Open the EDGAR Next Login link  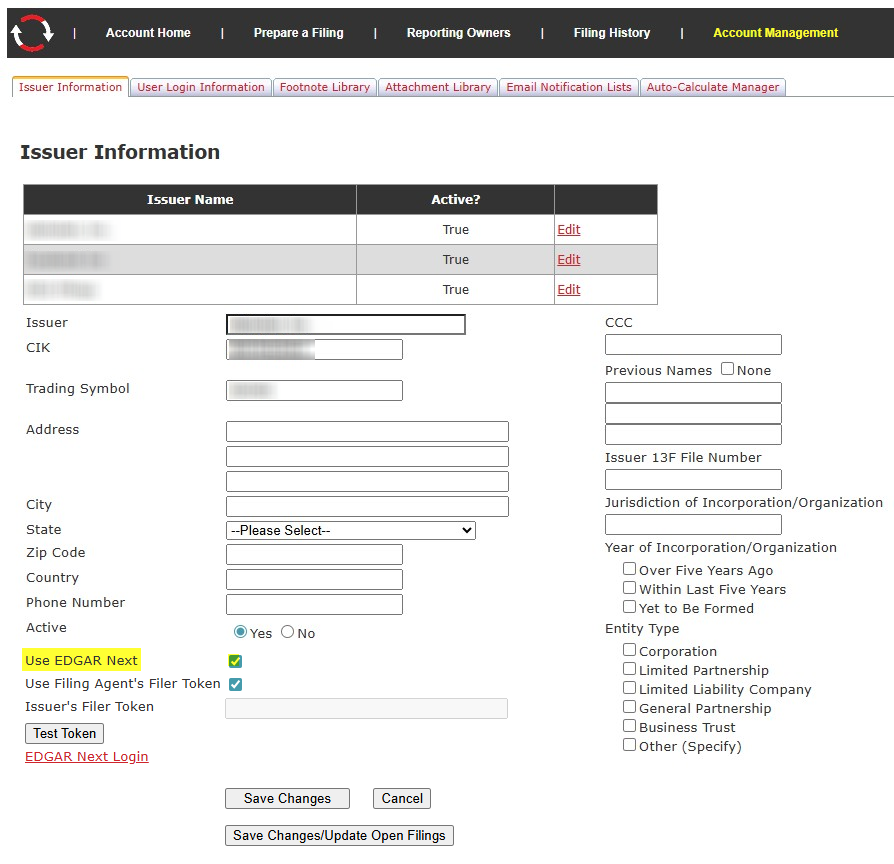(x=86, y=757)
